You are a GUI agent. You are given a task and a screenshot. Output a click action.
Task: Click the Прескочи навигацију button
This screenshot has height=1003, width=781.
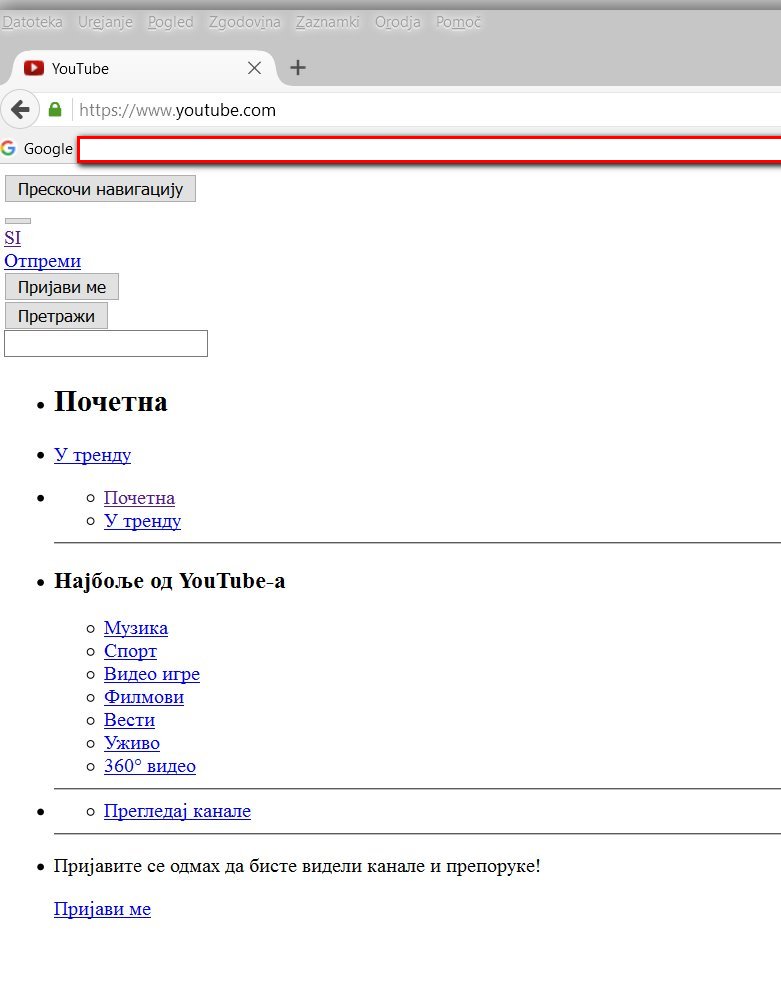pos(100,189)
